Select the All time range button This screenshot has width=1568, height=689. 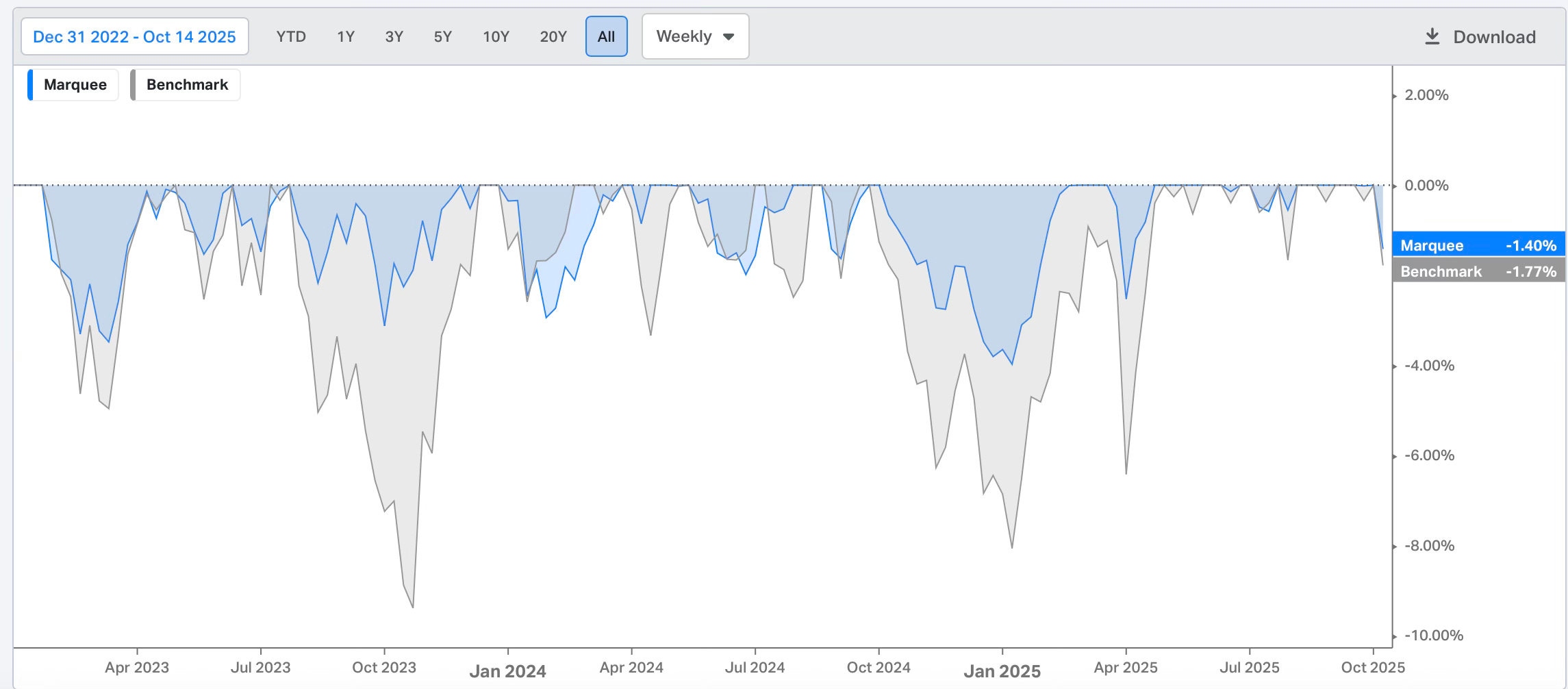pos(607,36)
